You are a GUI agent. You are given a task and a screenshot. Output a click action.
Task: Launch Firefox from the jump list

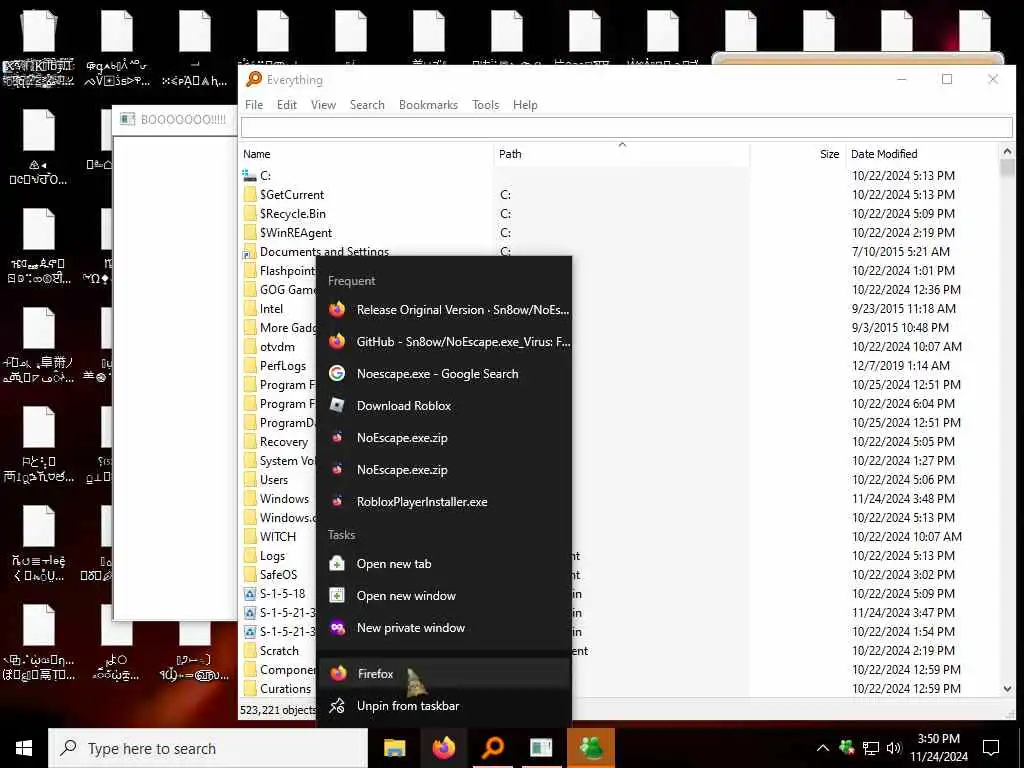pos(444,673)
